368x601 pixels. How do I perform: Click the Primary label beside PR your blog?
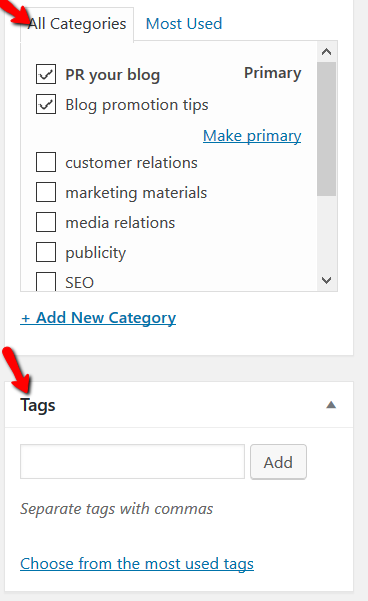(x=273, y=73)
